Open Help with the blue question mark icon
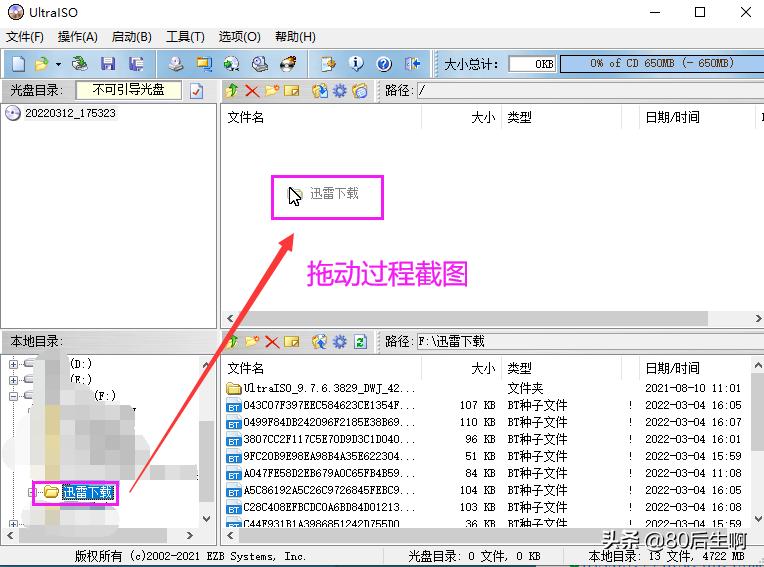Image resolution: width=764 pixels, height=567 pixels. (x=384, y=64)
